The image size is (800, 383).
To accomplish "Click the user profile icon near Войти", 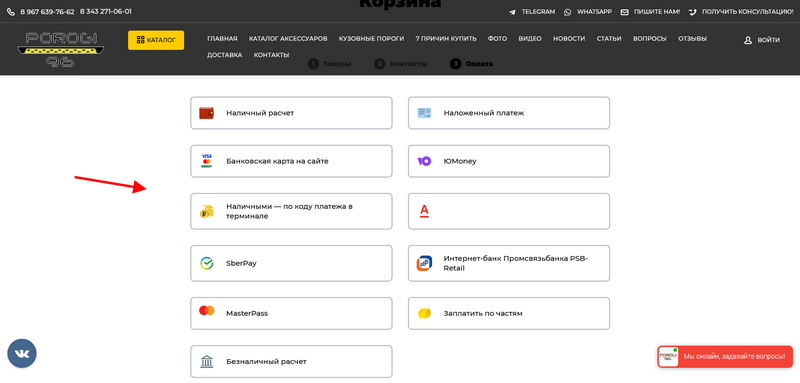I will coord(748,40).
